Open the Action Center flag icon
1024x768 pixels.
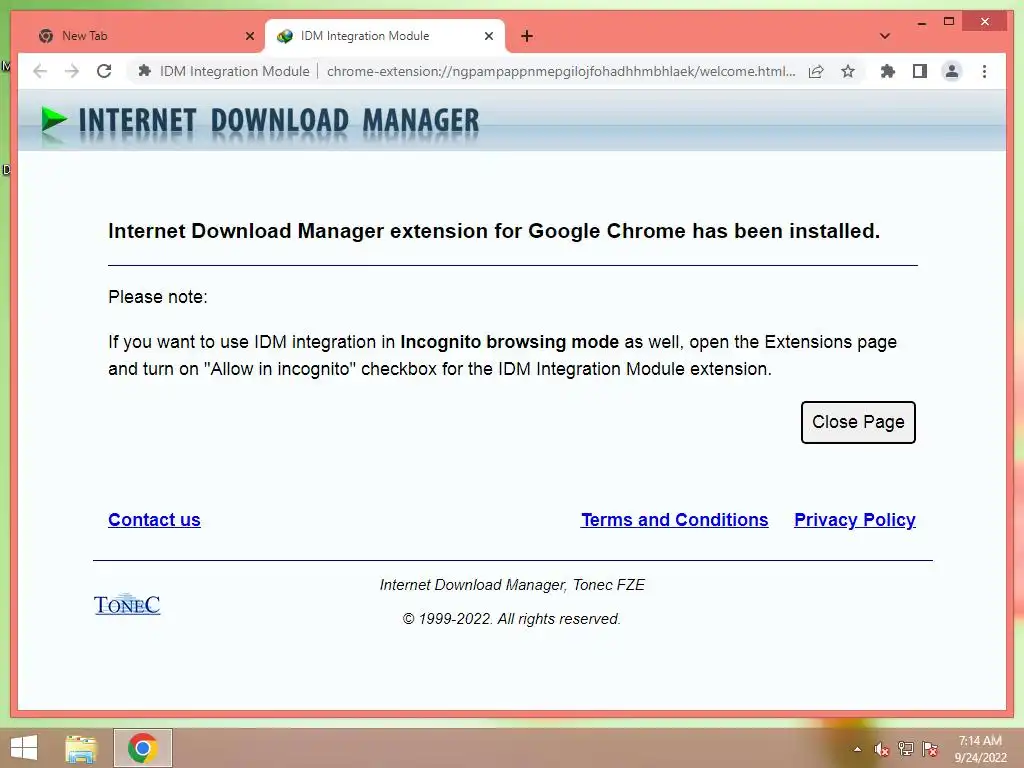click(x=930, y=749)
